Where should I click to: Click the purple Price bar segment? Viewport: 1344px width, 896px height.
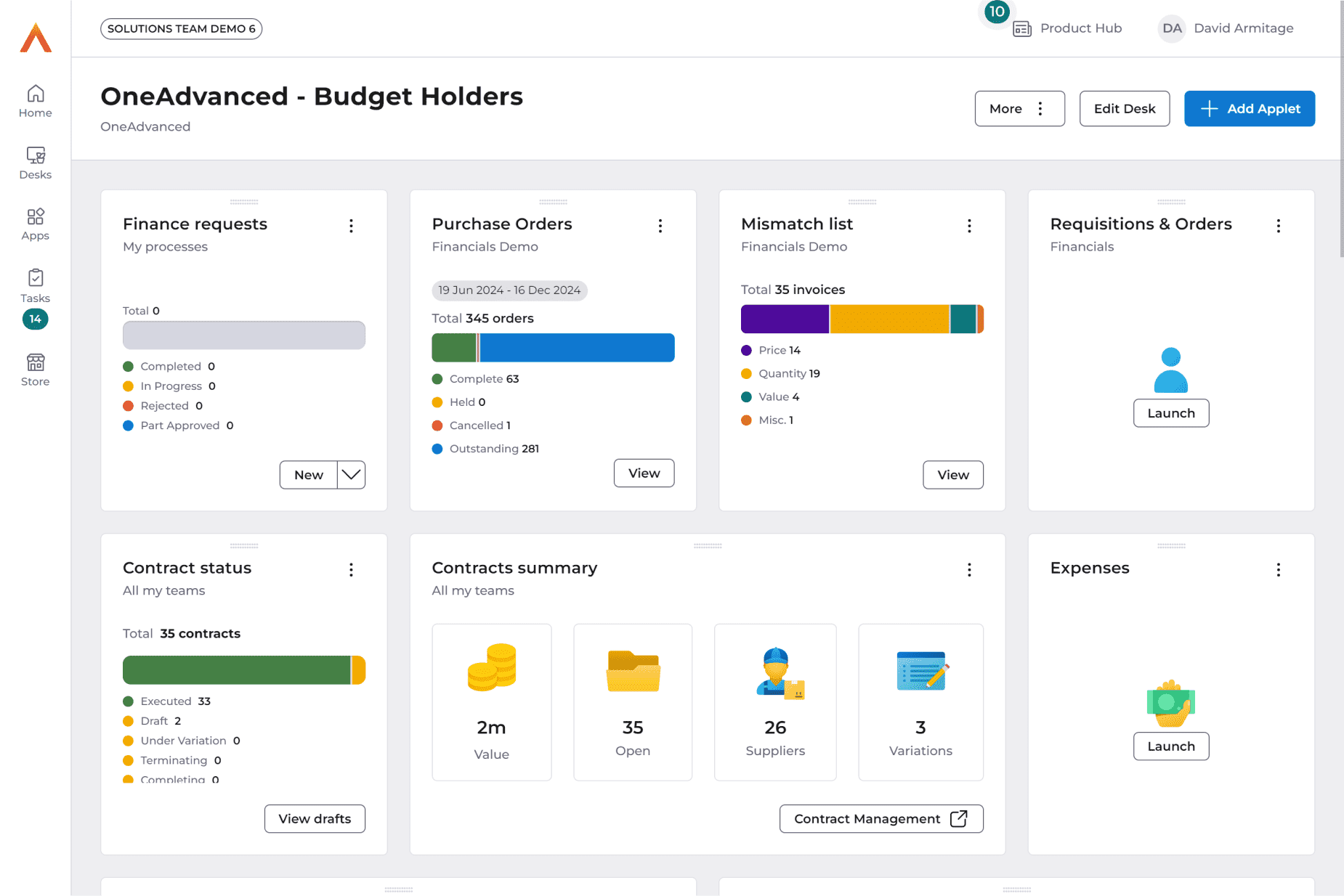784,319
